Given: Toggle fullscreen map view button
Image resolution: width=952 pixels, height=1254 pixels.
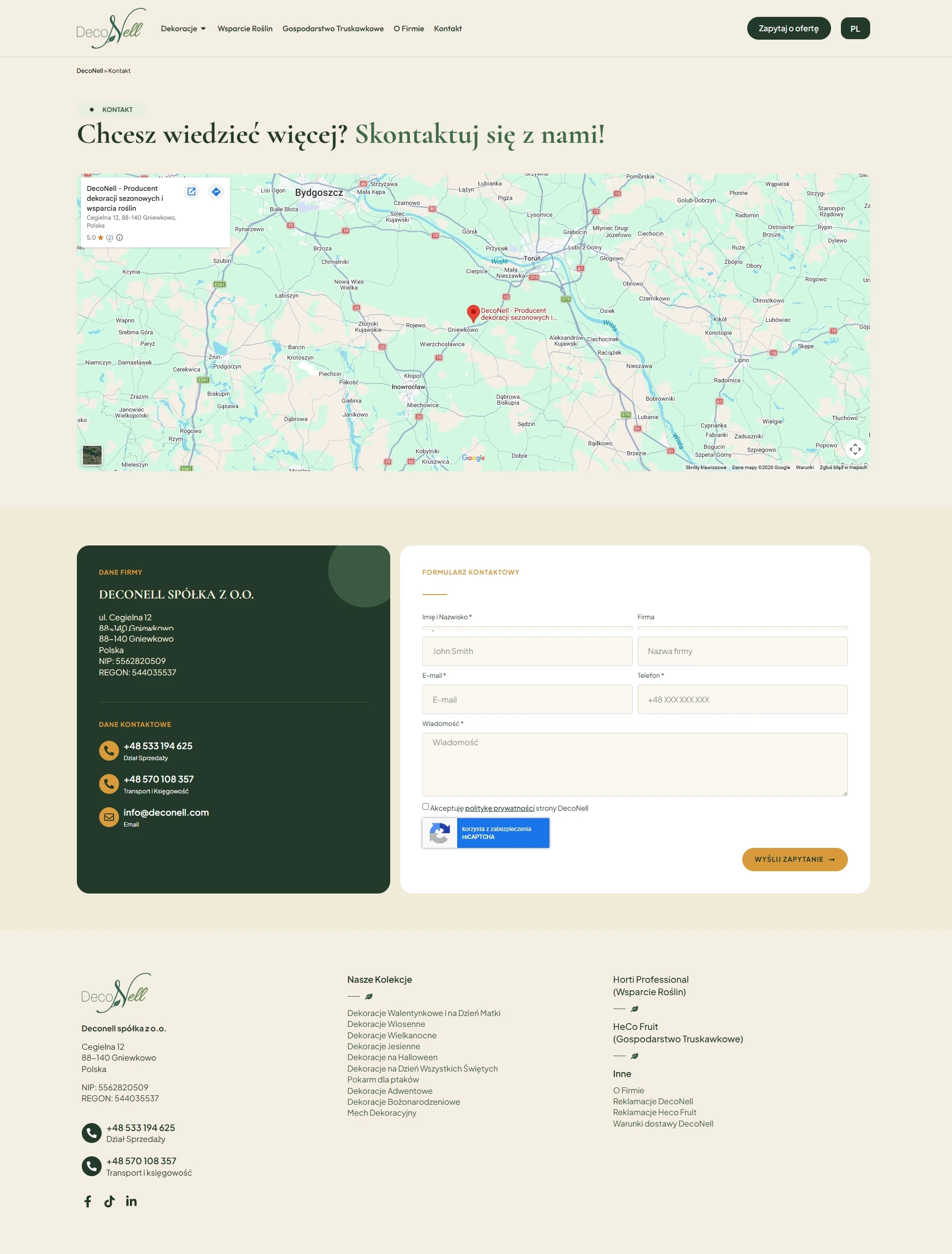Looking at the screenshot, I should [855, 449].
